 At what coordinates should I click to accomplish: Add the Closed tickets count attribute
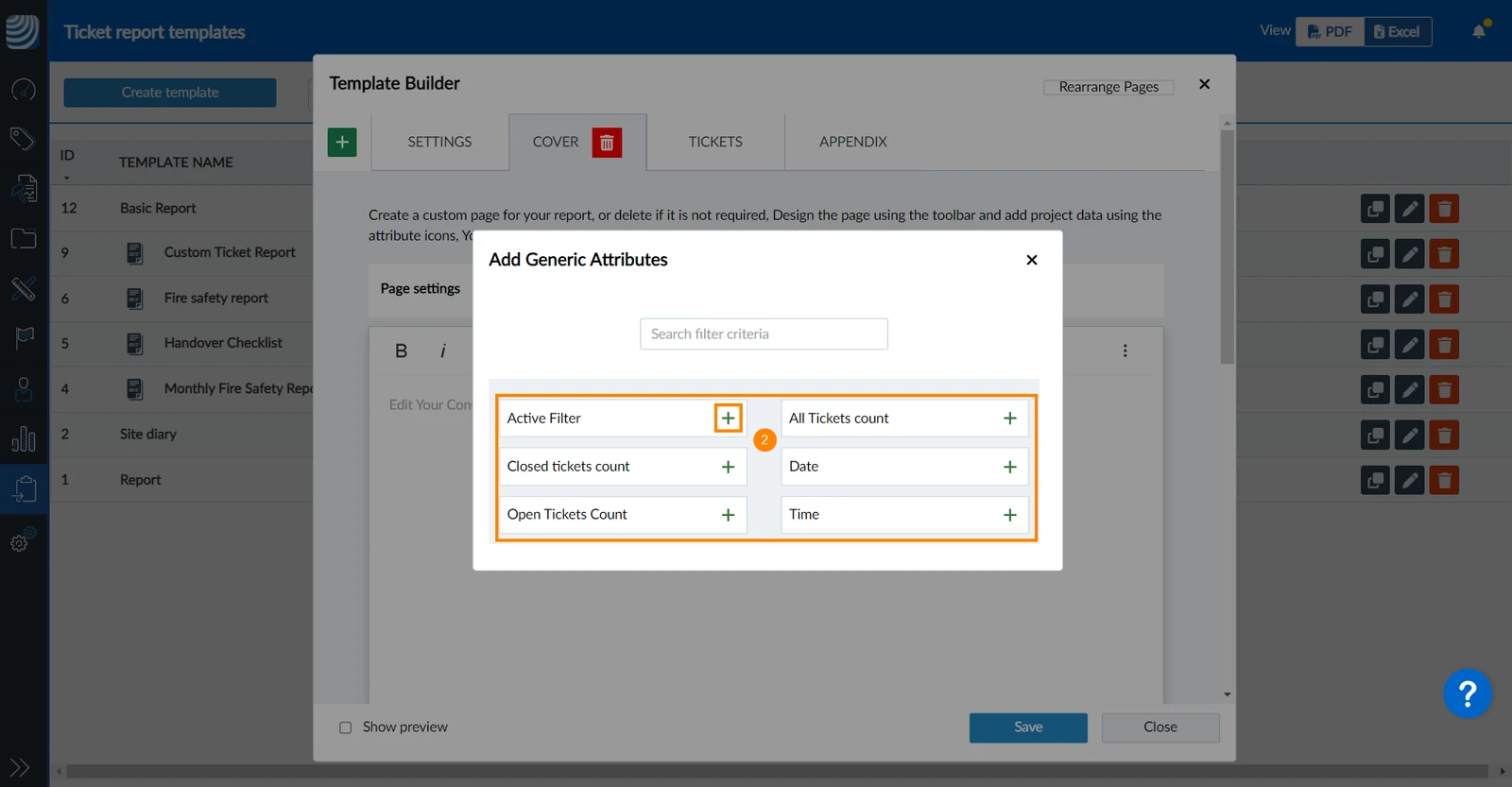728,467
